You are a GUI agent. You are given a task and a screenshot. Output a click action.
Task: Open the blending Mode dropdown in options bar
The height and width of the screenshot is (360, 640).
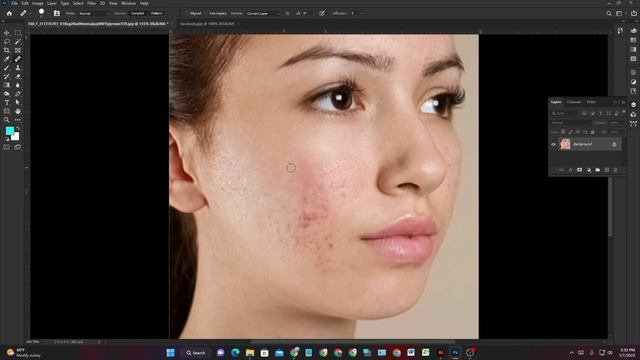point(93,13)
